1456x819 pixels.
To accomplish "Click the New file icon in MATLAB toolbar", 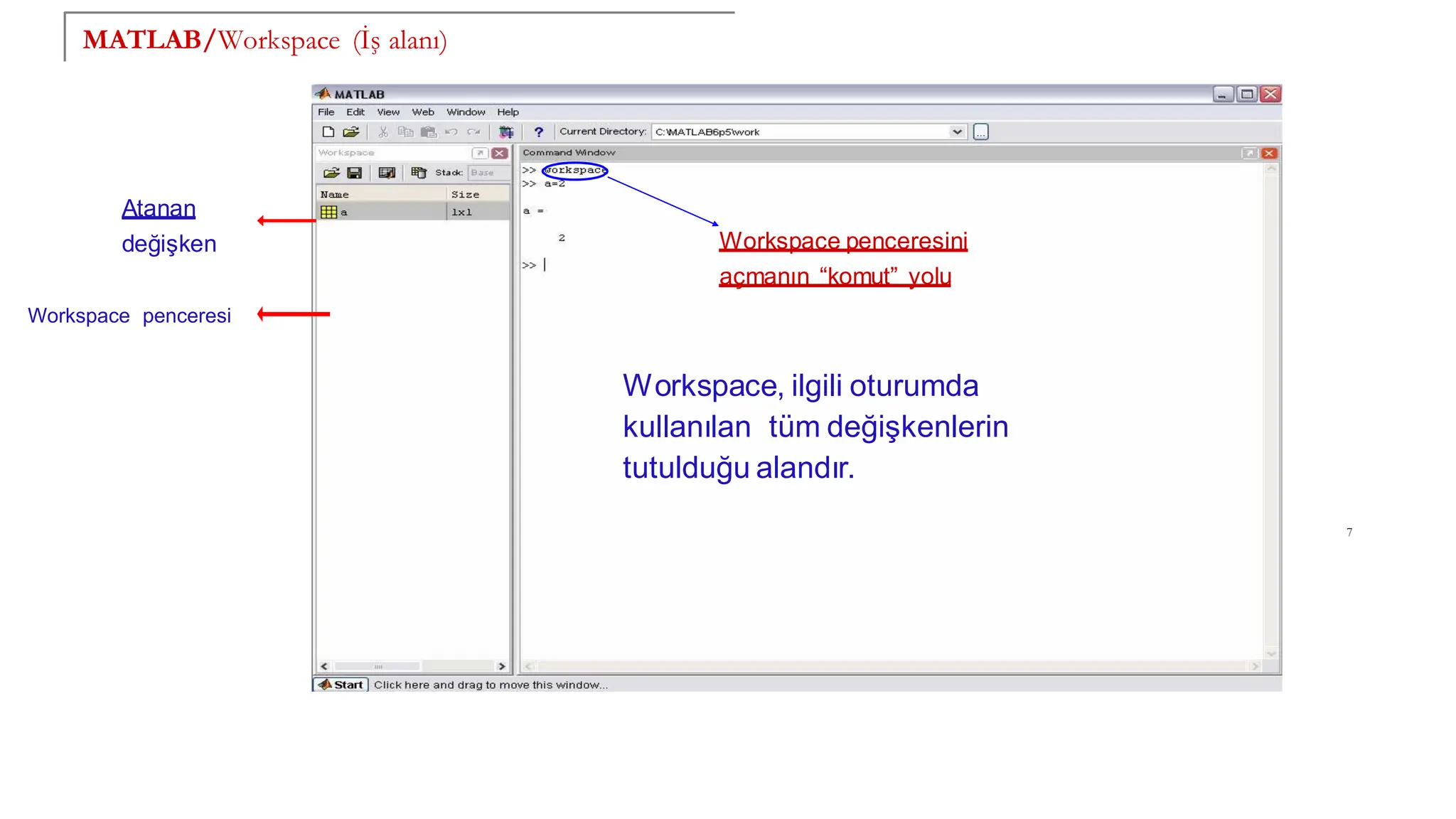I will tap(328, 132).
